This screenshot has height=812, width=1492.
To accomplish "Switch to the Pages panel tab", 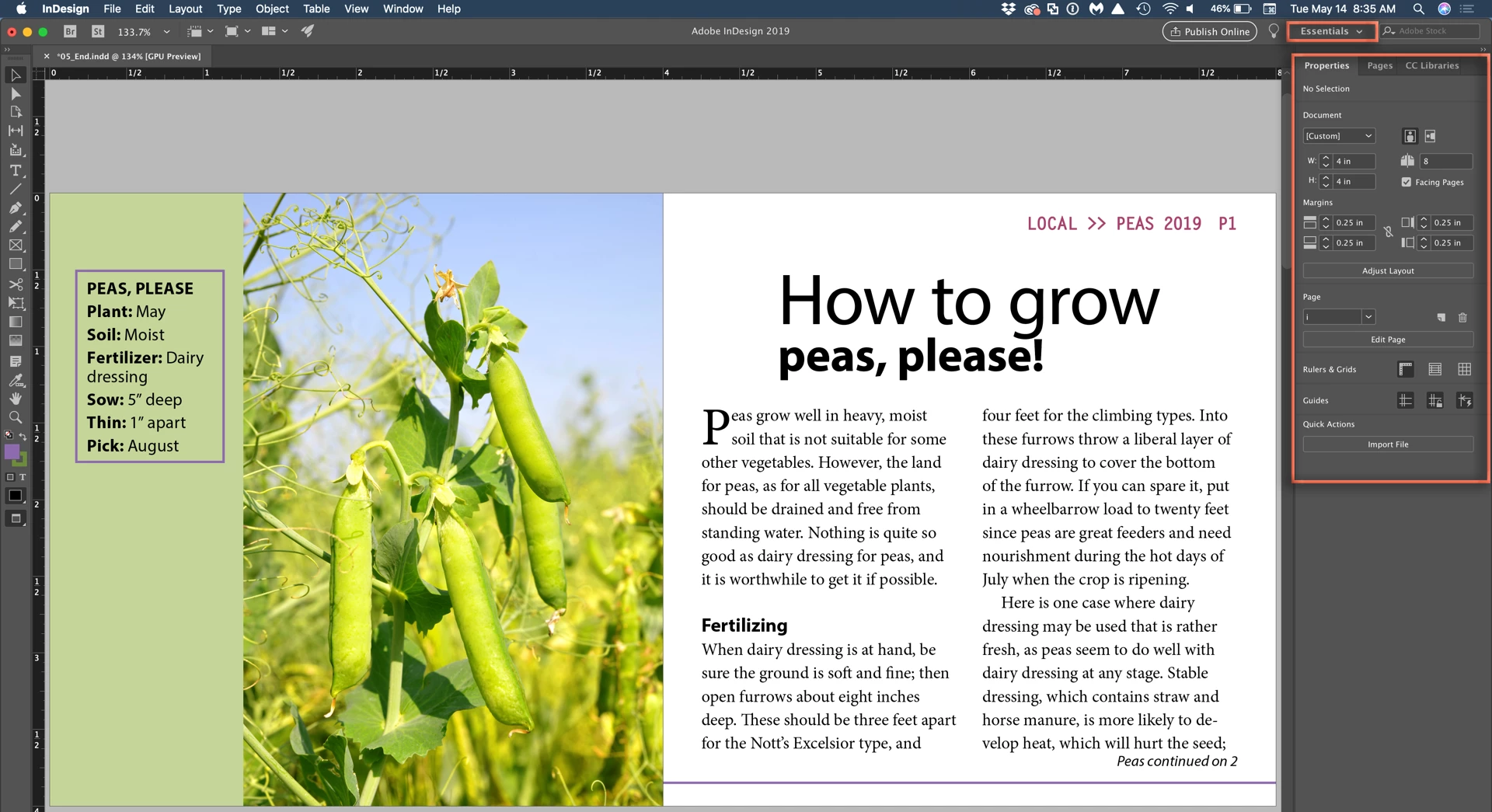I will click(x=1379, y=65).
